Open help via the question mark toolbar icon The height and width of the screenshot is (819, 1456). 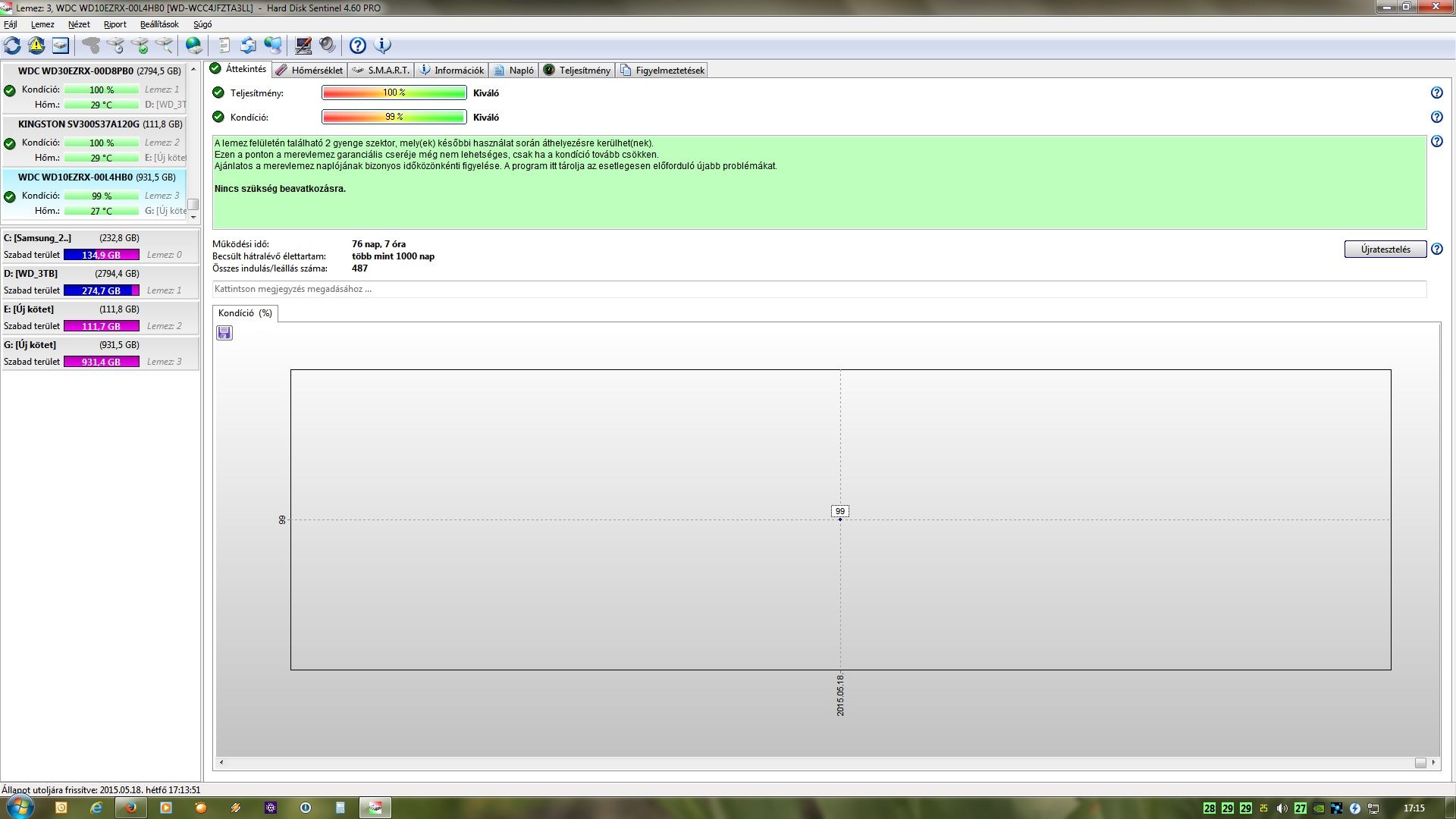point(358,45)
